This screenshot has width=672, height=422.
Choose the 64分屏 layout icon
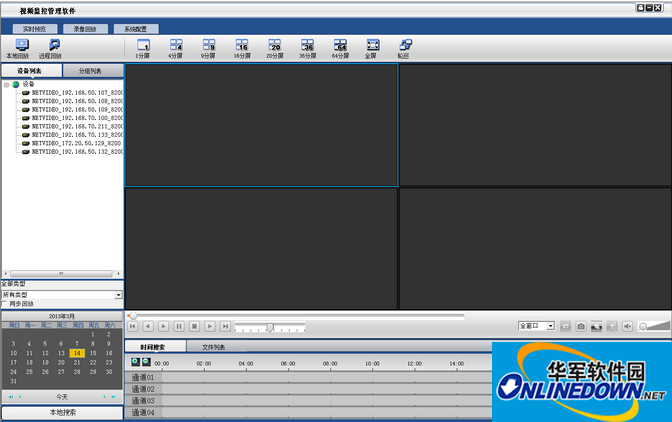pos(341,46)
